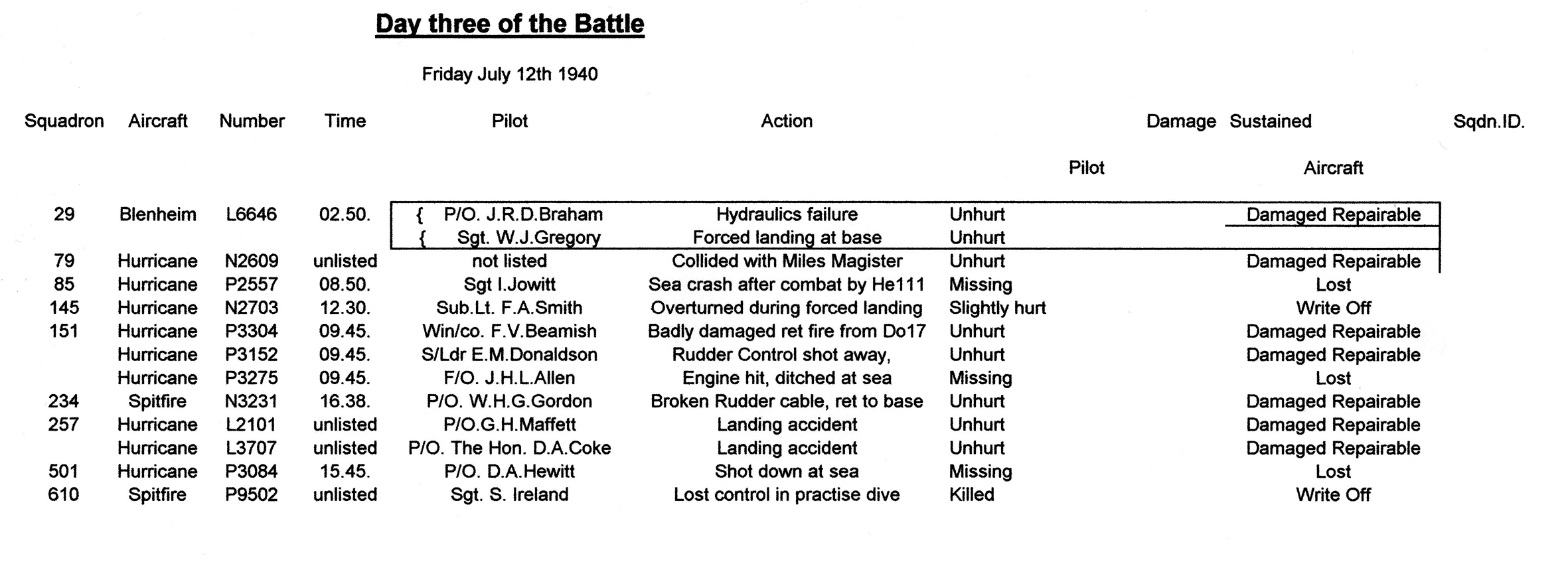Select the date Friday July 12th 1940
The image size is (1568, 566).
[509, 74]
